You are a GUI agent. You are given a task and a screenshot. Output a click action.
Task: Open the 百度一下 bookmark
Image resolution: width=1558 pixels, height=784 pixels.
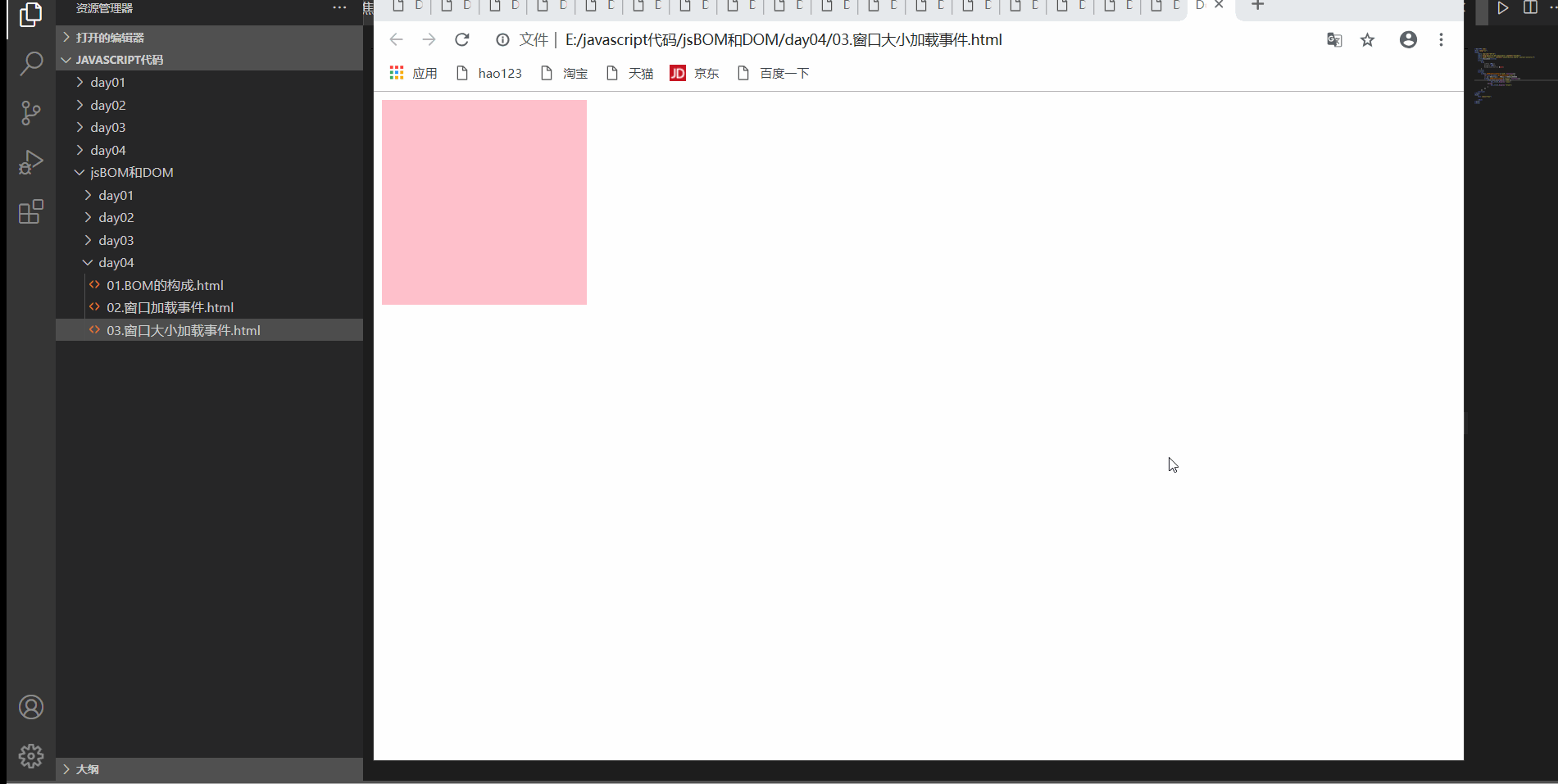(773, 73)
